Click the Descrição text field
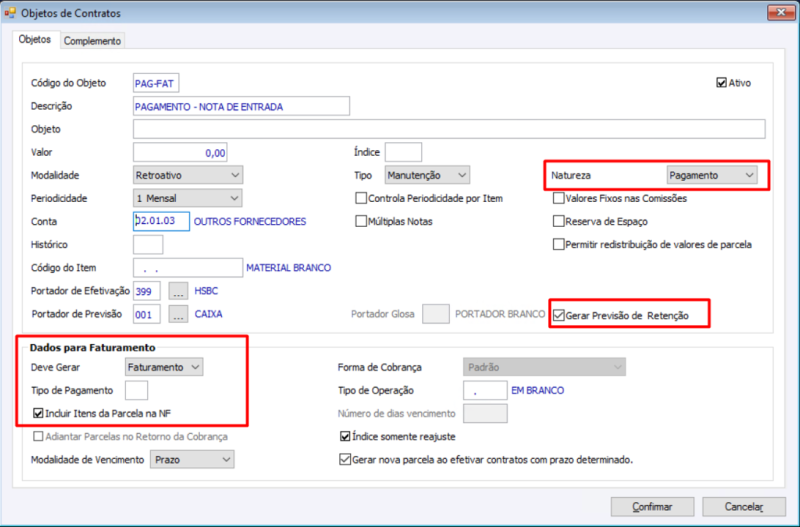 pyautogui.click(x=241, y=106)
